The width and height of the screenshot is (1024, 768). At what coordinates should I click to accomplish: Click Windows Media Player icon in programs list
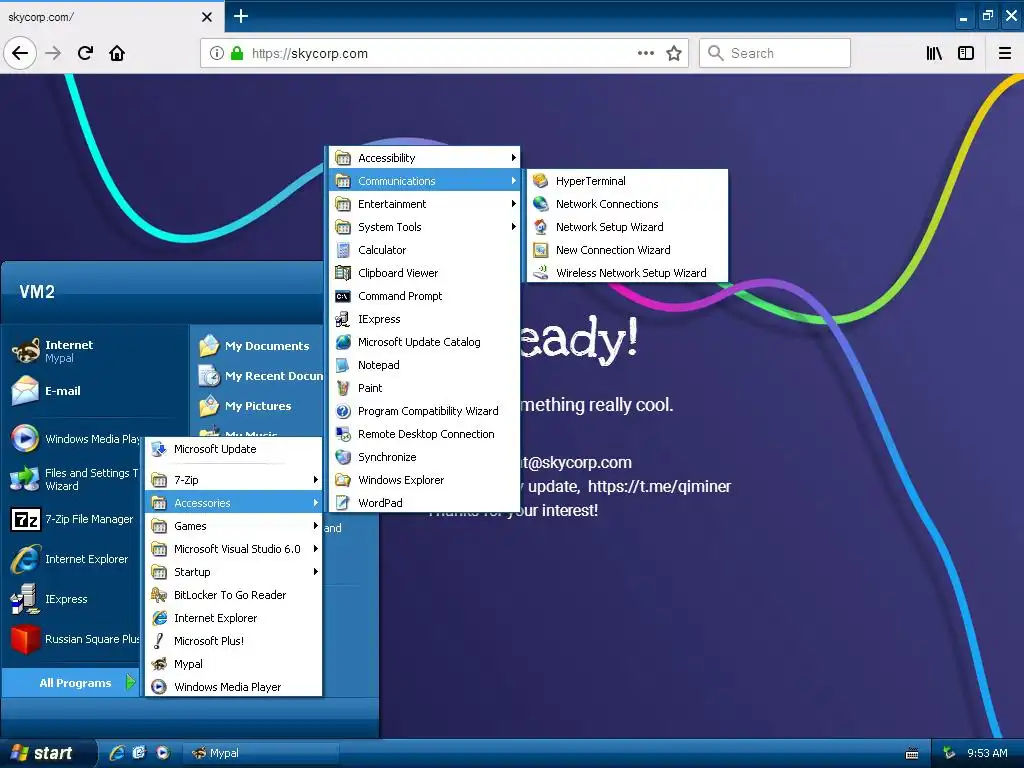159,687
